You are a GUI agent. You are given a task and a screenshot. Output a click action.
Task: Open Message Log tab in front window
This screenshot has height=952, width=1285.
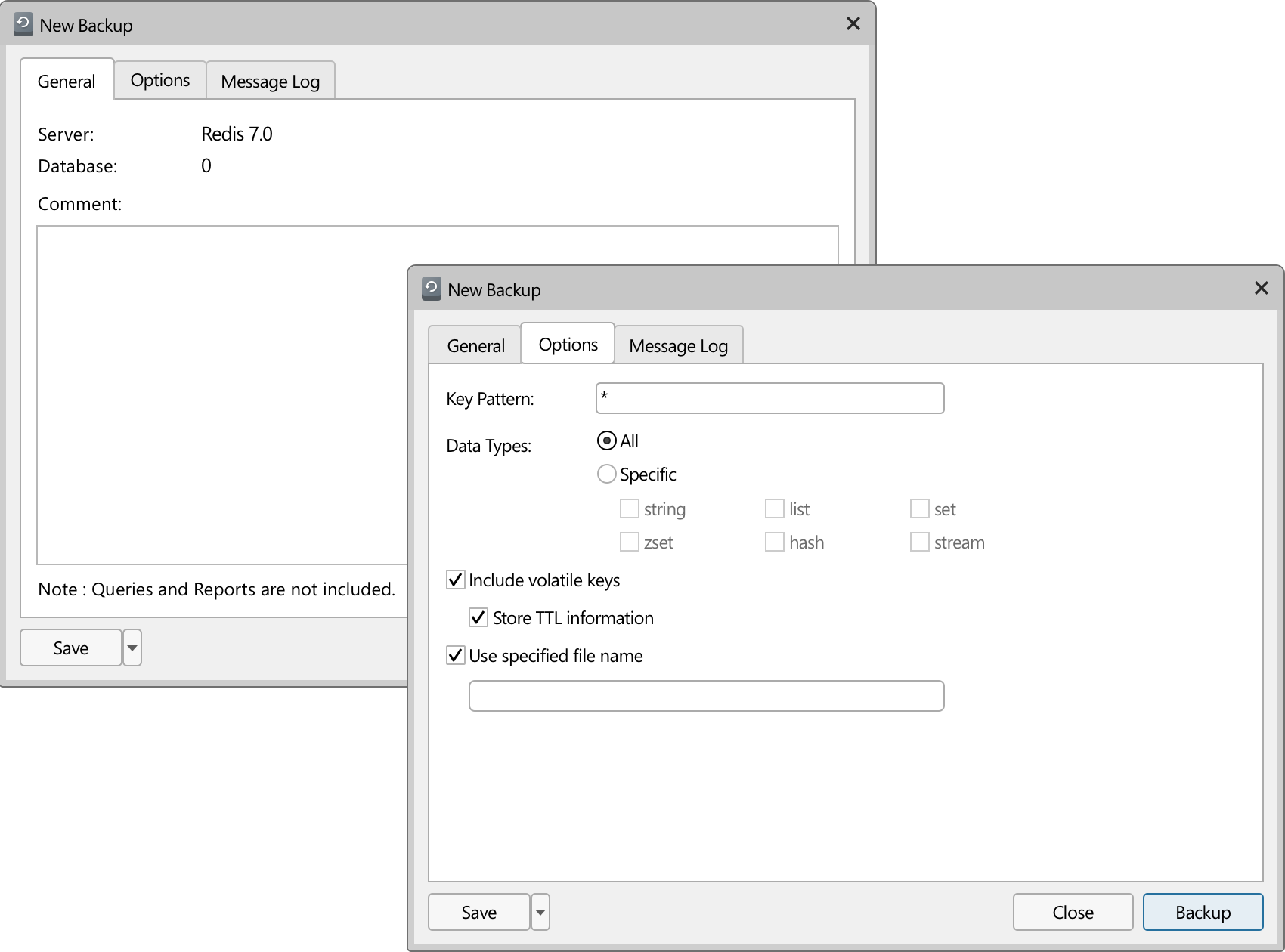[678, 345]
